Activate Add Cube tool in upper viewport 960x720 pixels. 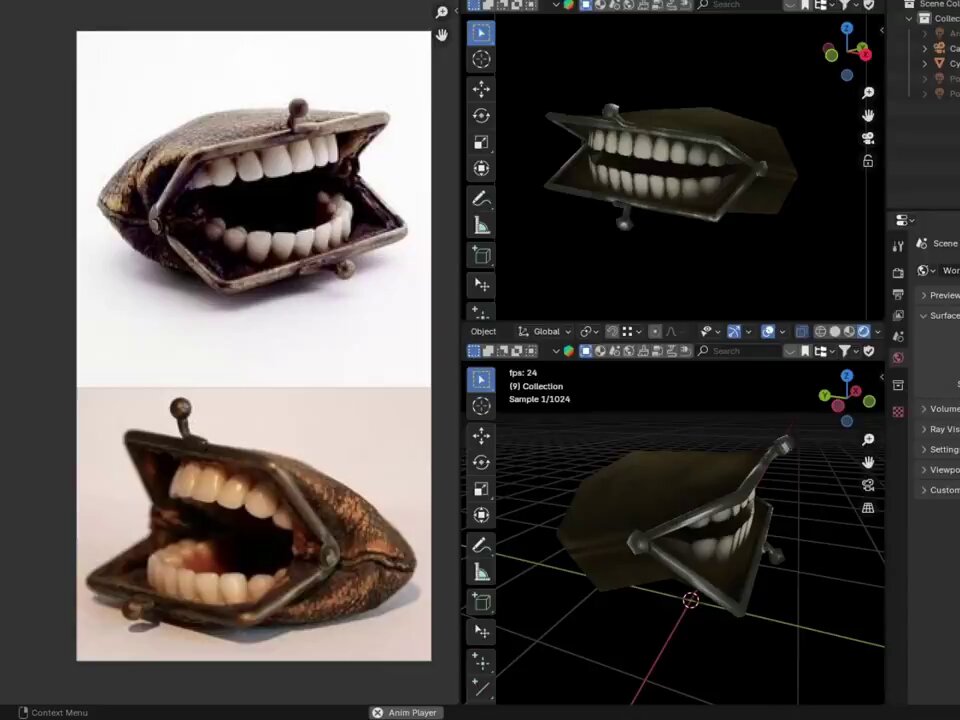(x=481, y=256)
